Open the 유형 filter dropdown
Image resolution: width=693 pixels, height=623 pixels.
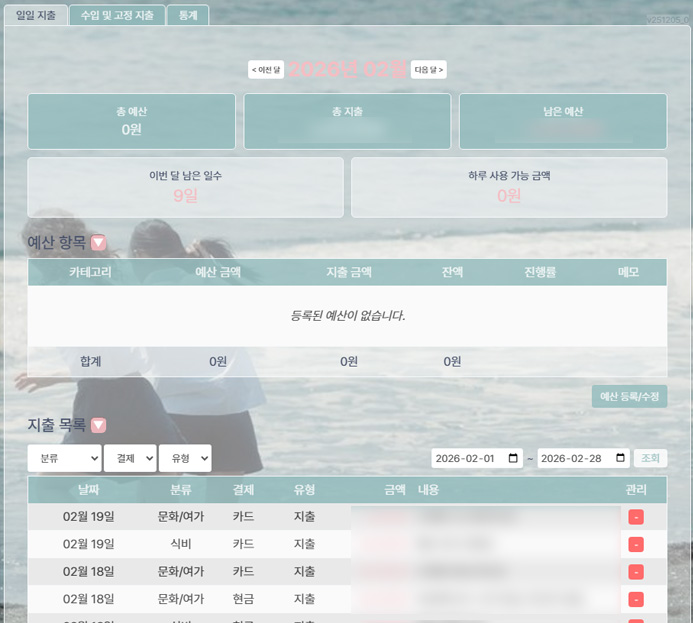(185, 458)
